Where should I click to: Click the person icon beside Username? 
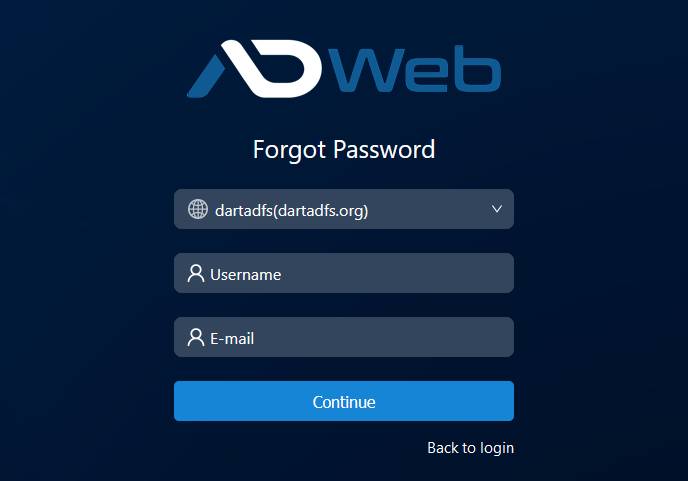coord(196,273)
